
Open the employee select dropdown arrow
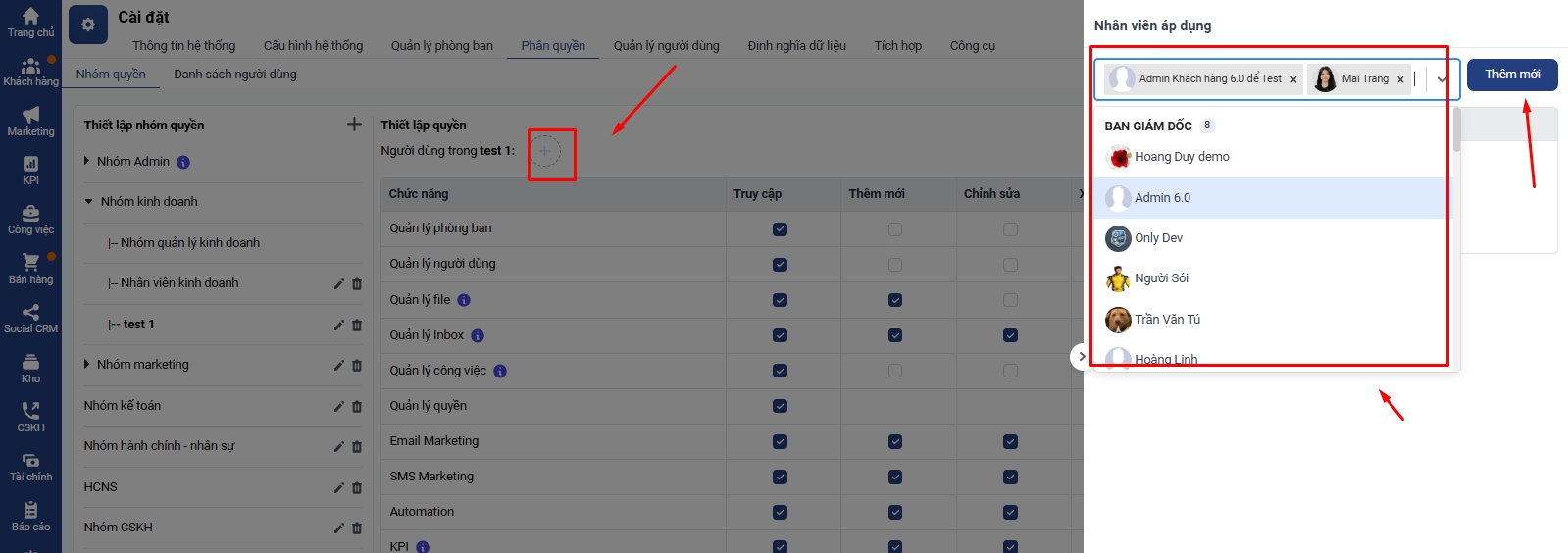coord(1442,79)
